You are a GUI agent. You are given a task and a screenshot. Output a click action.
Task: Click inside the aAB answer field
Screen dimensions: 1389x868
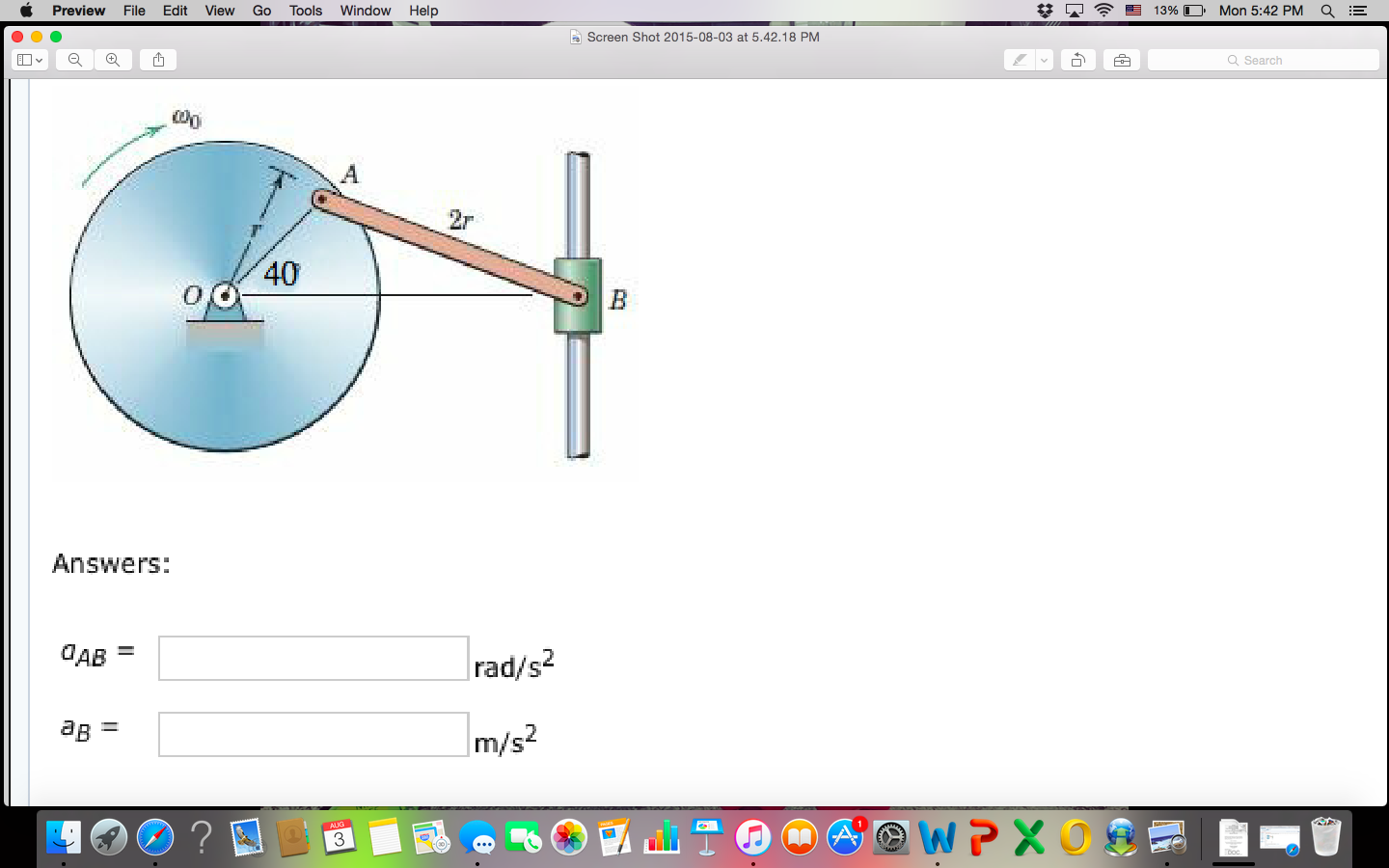pyautogui.click(x=313, y=658)
